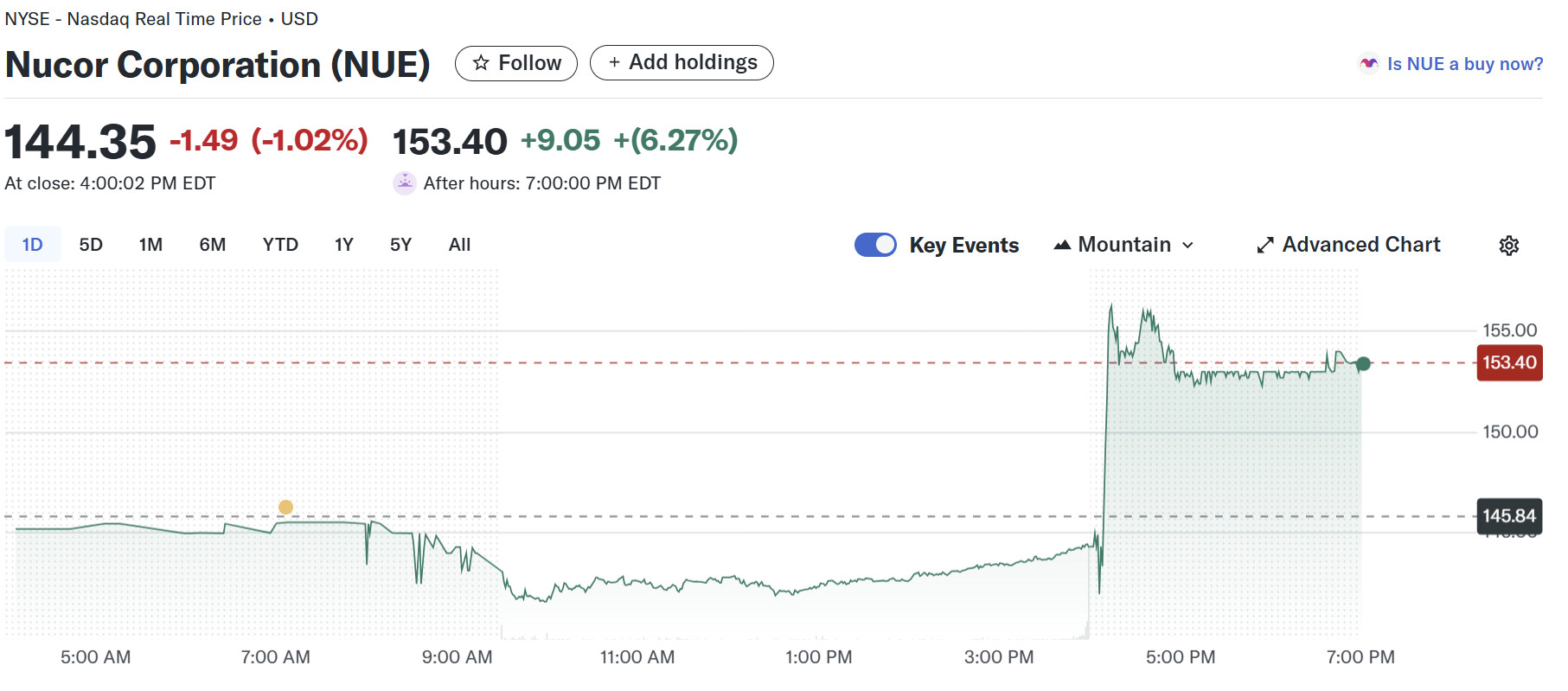The height and width of the screenshot is (691, 1568).
Task: Click the chart settings gear icon
Action: [1508, 246]
